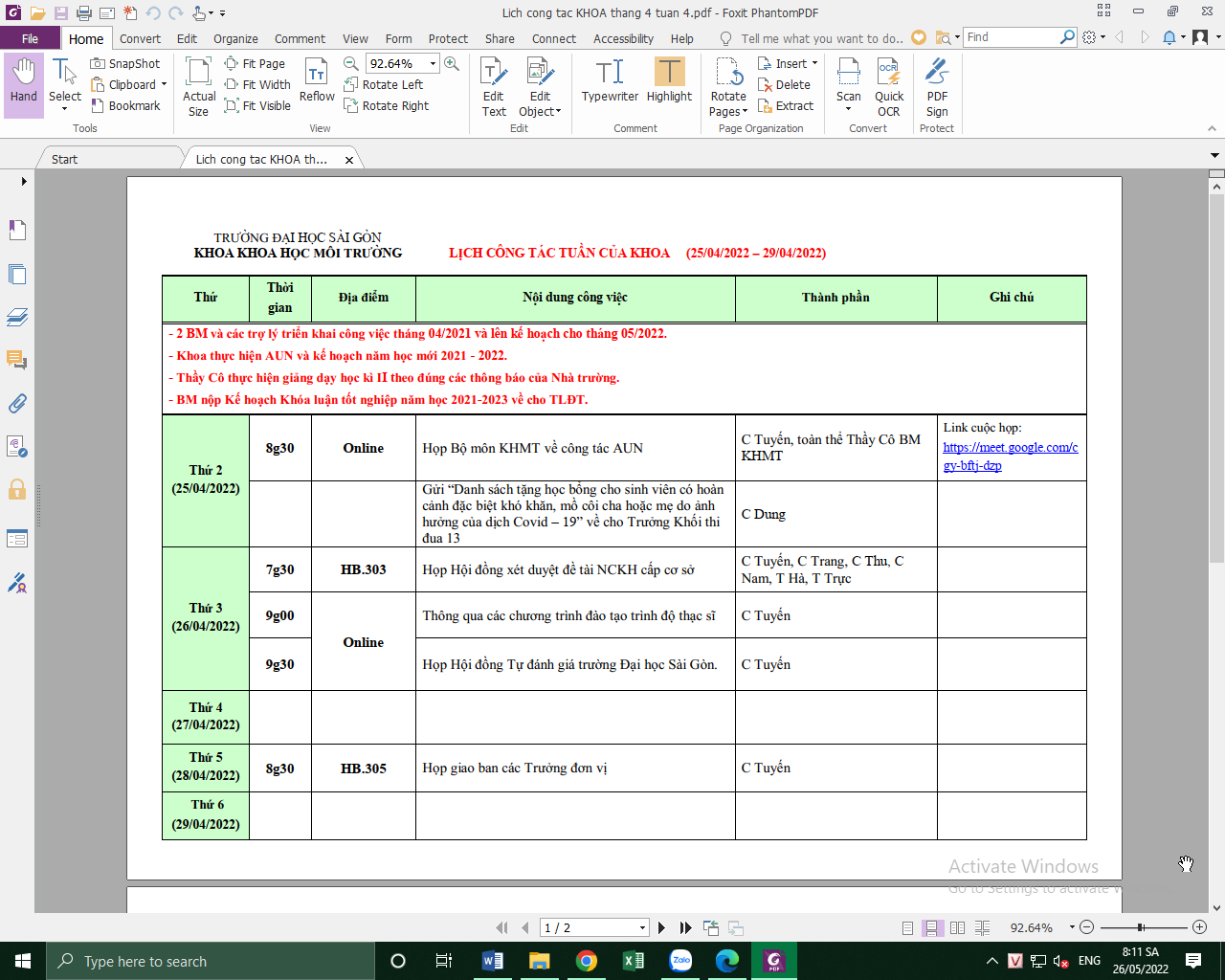Go to the next page

[661, 927]
